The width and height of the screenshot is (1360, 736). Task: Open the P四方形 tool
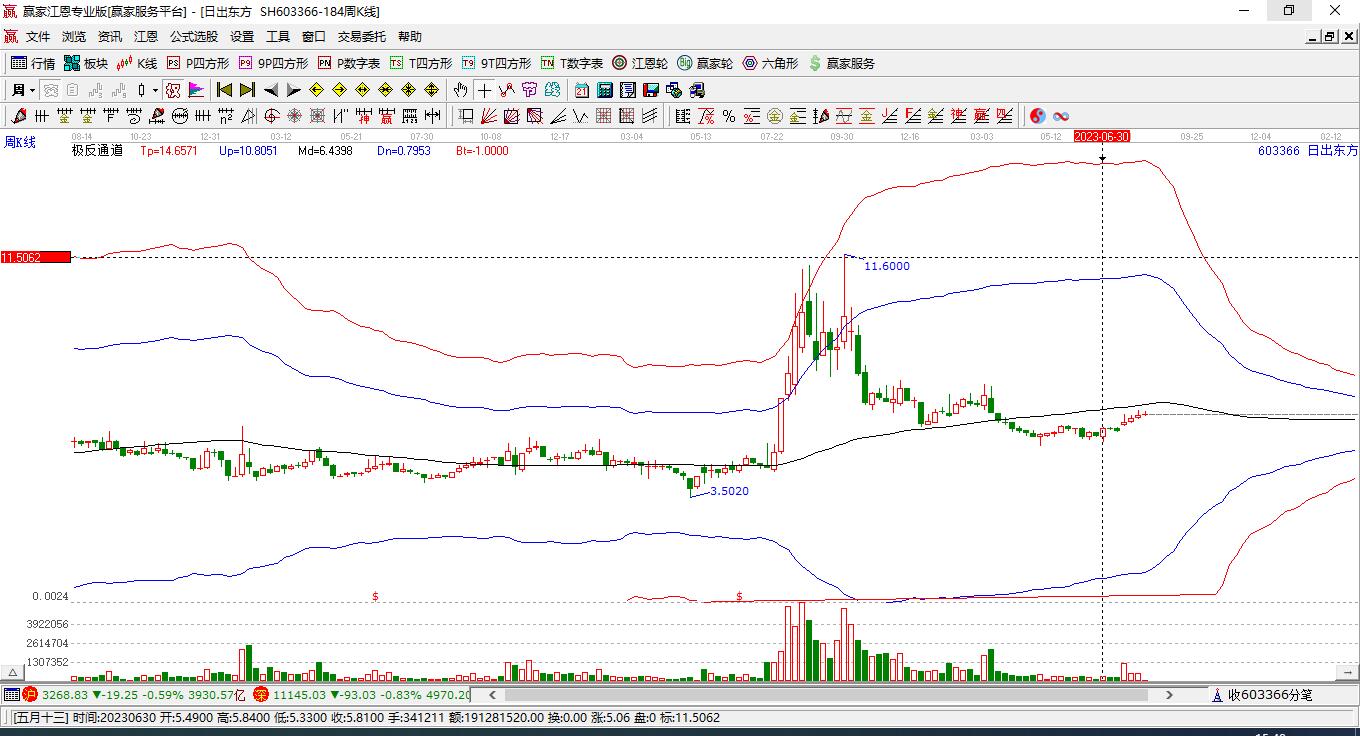pos(197,63)
